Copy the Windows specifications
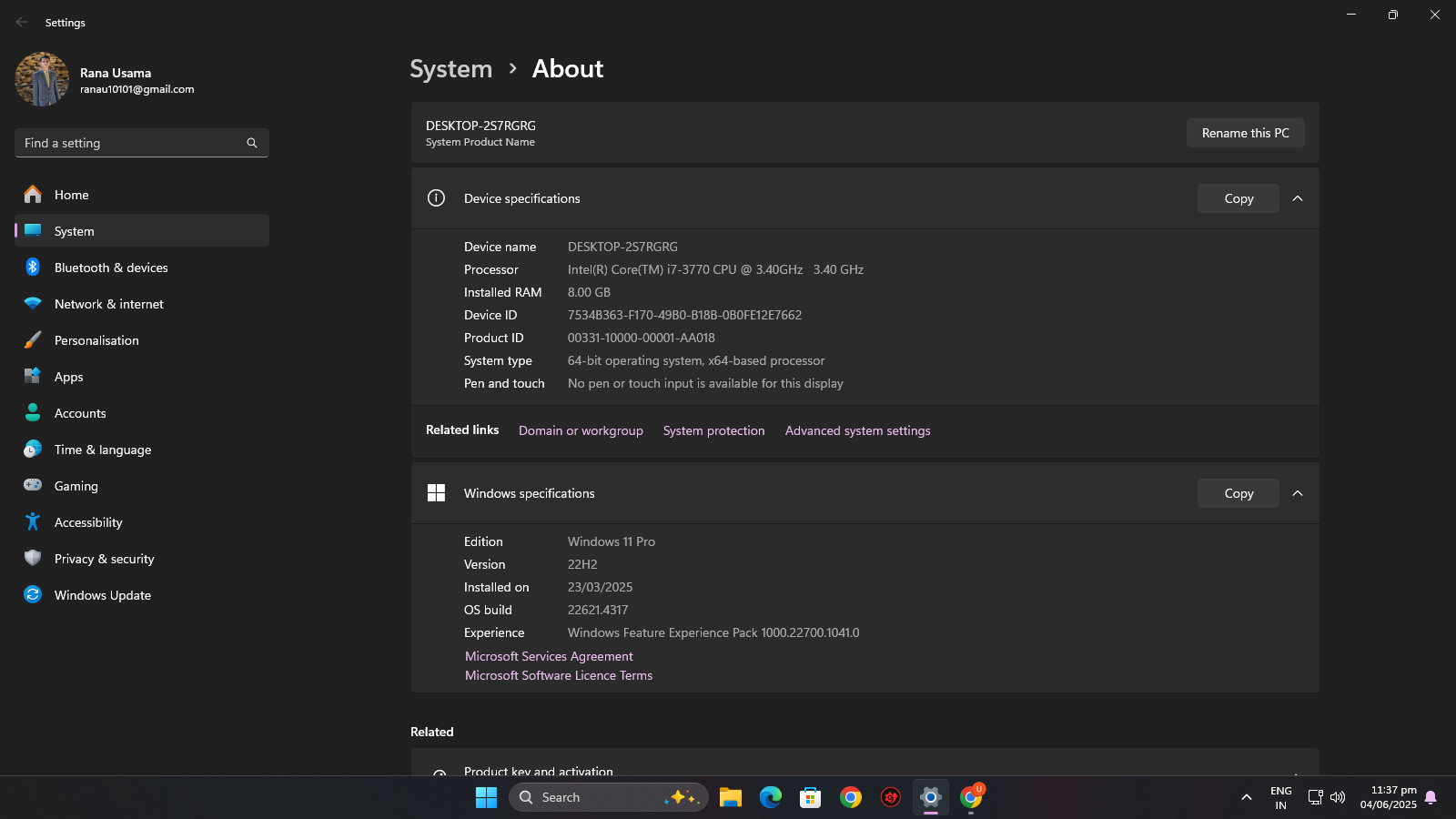1456x819 pixels. coord(1238,492)
